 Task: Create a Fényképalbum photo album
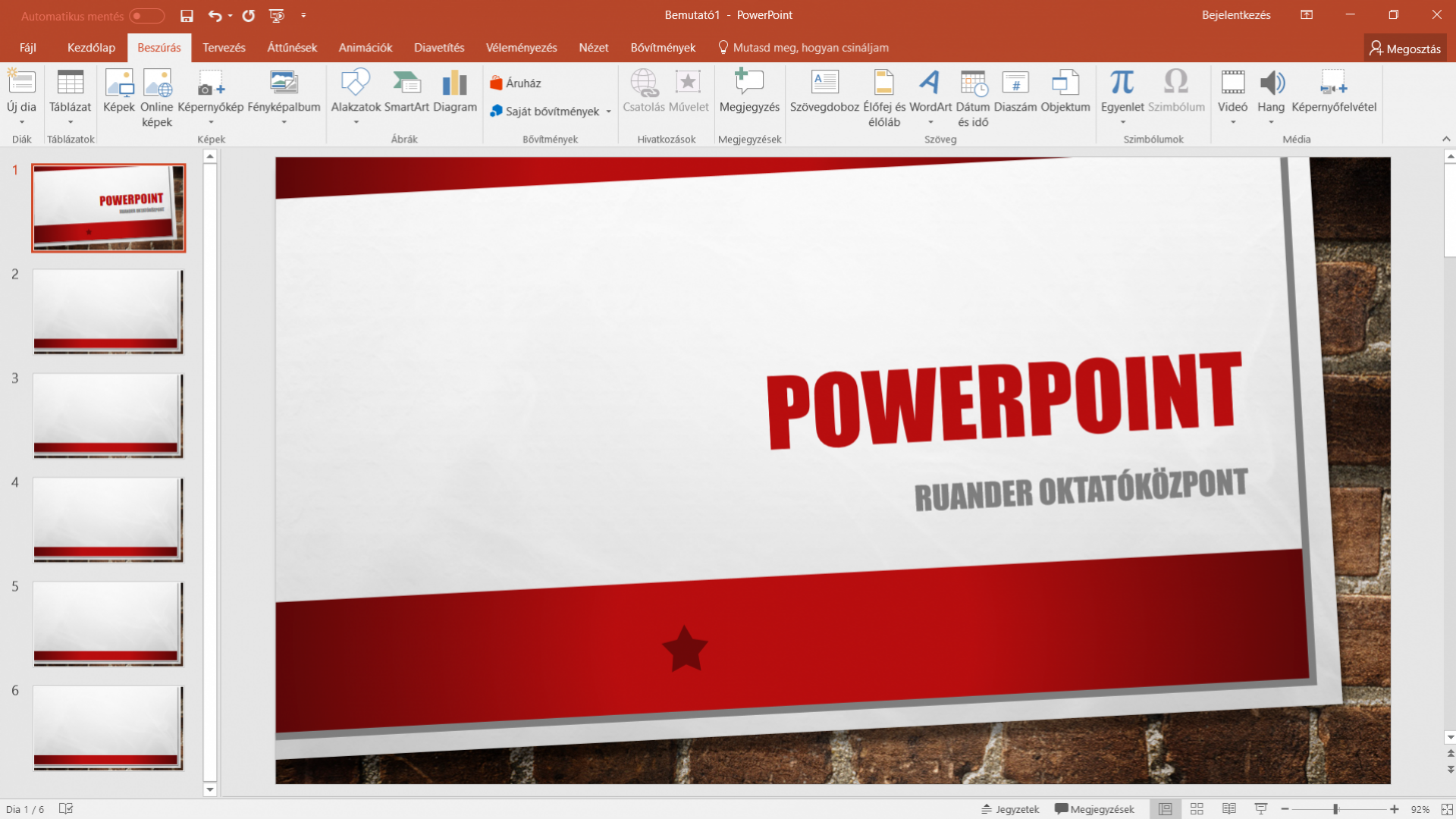[x=284, y=96]
